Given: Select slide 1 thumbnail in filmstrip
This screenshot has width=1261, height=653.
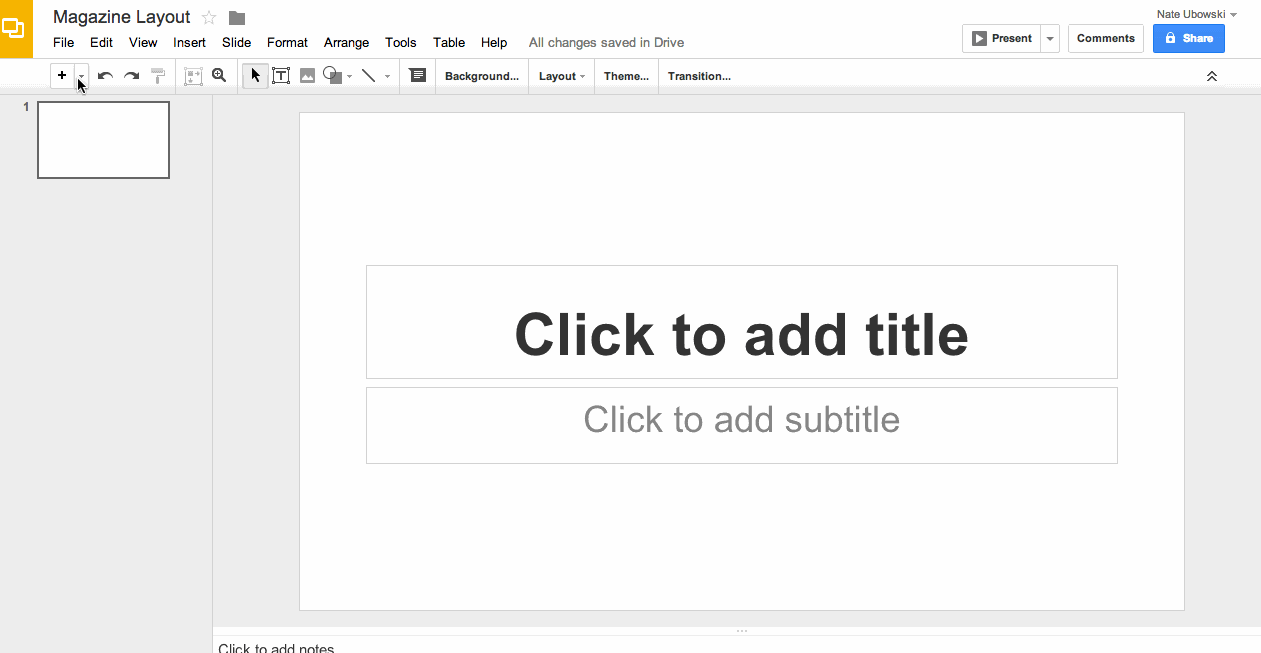Looking at the screenshot, I should coord(103,140).
